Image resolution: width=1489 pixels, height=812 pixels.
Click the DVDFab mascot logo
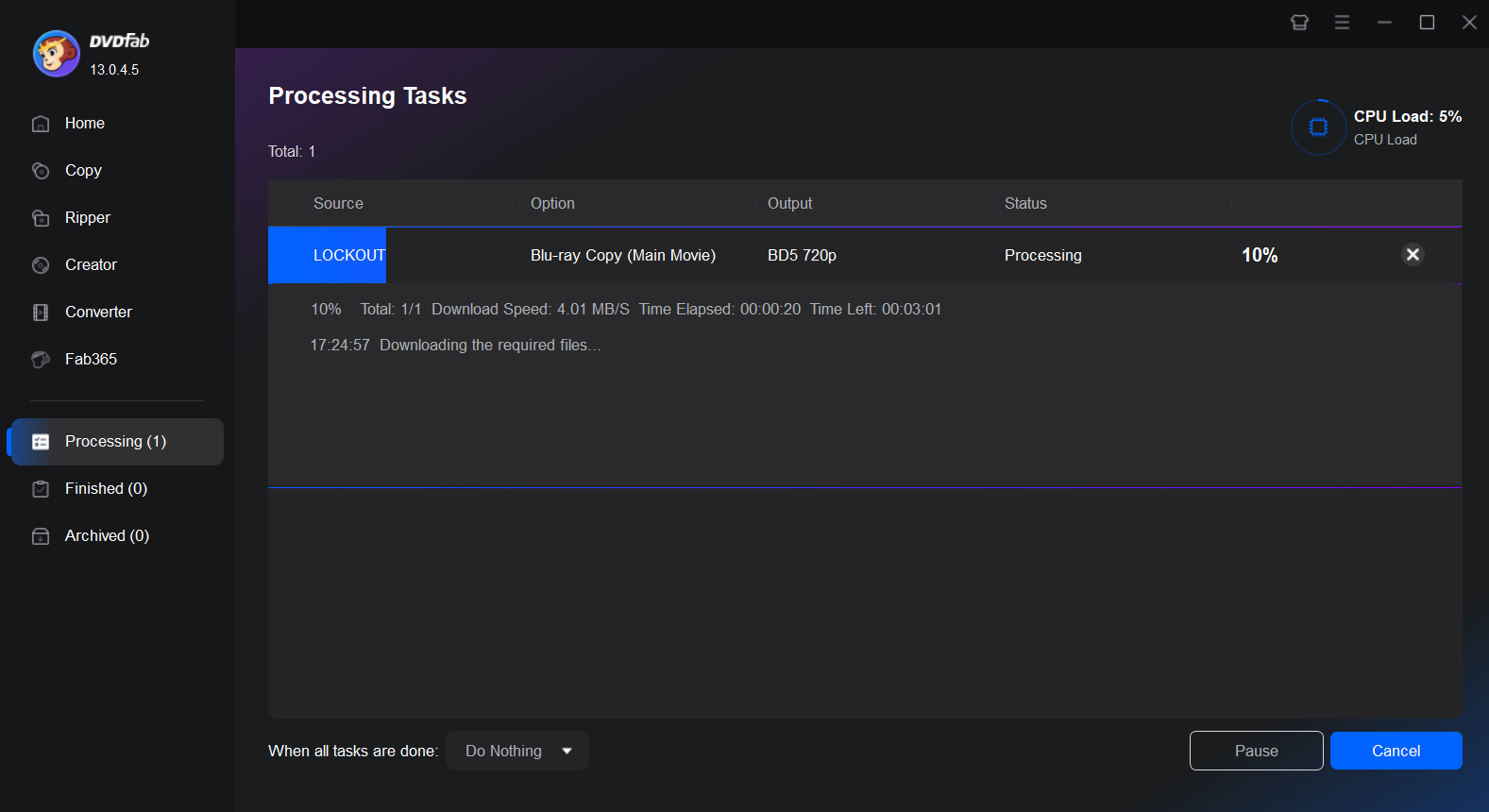[57, 54]
